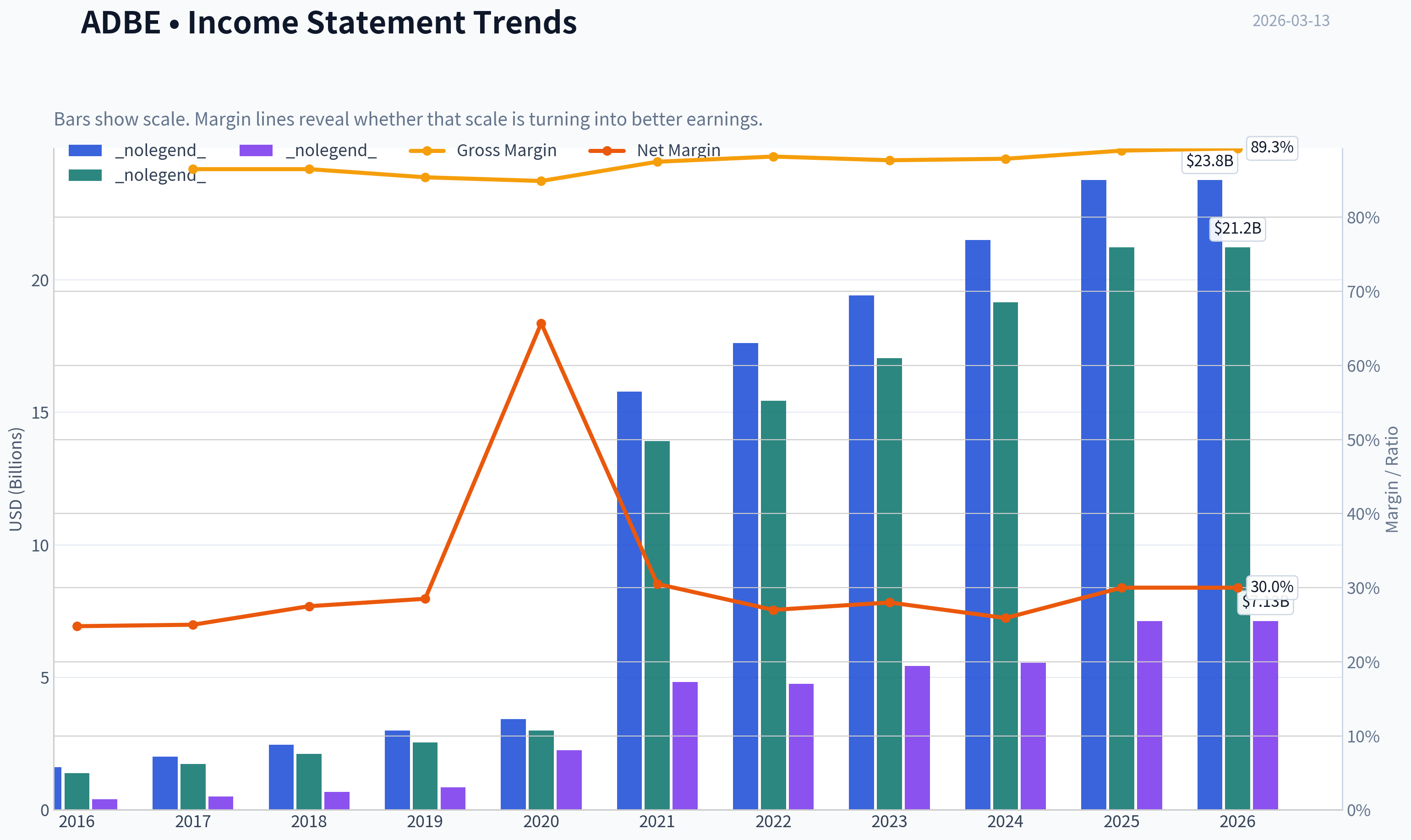Click the 89.3% gross margin annotation
This screenshot has width=1411, height=840.
pos(1272,148)
